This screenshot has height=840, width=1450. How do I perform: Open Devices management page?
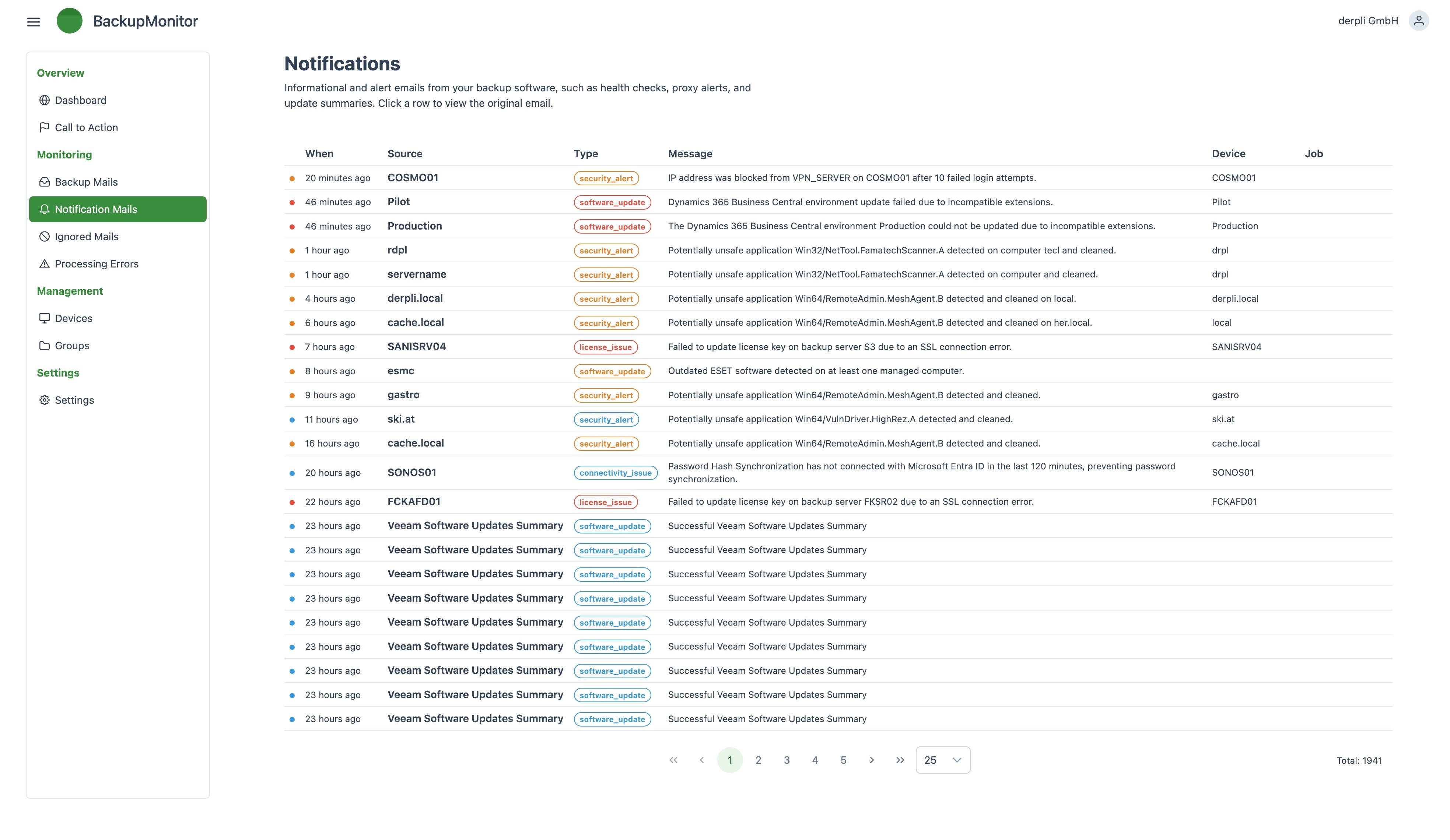pyautogui.click(x=118, y=318)
